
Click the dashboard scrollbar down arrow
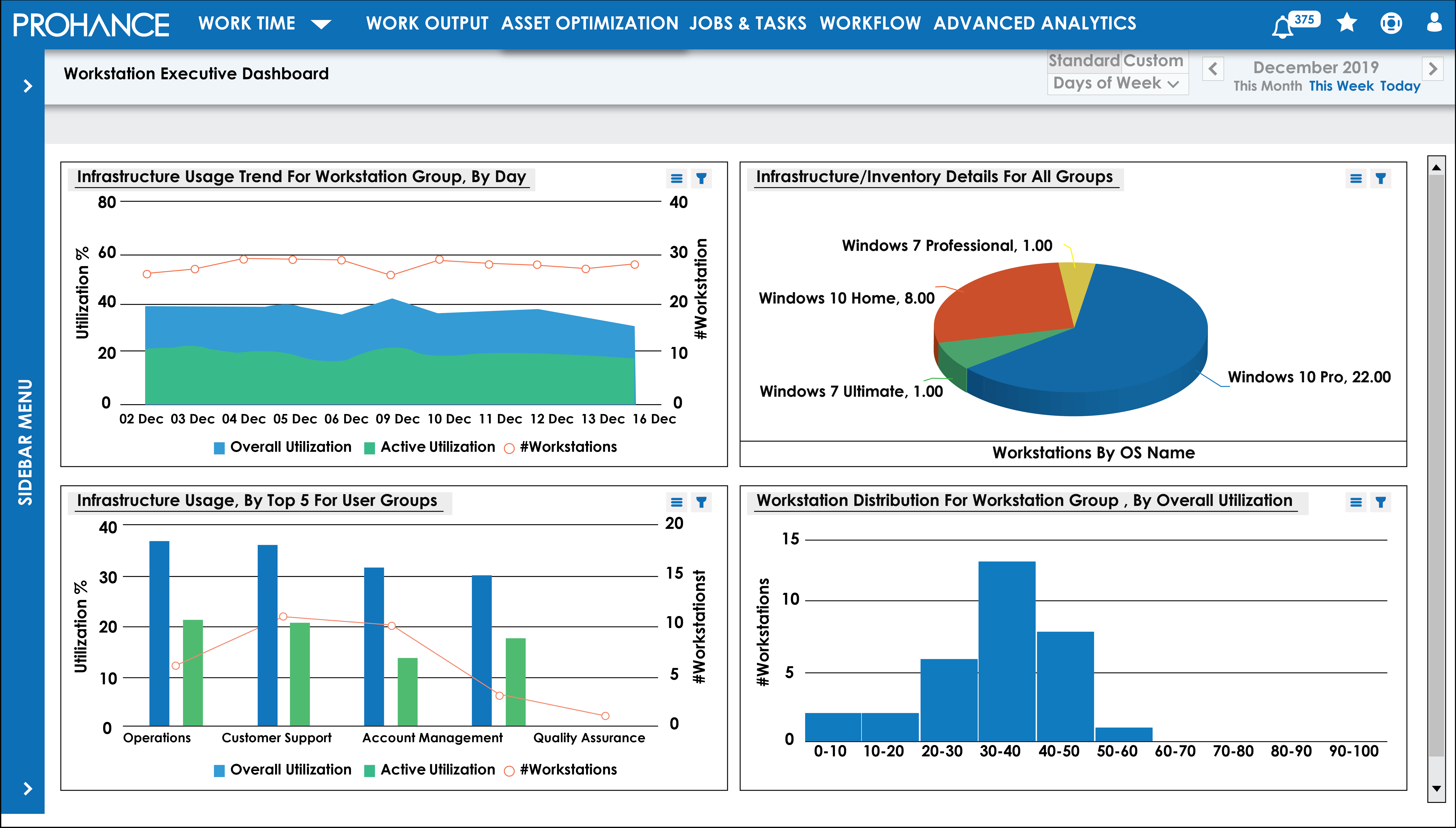tap(1436, 789)
